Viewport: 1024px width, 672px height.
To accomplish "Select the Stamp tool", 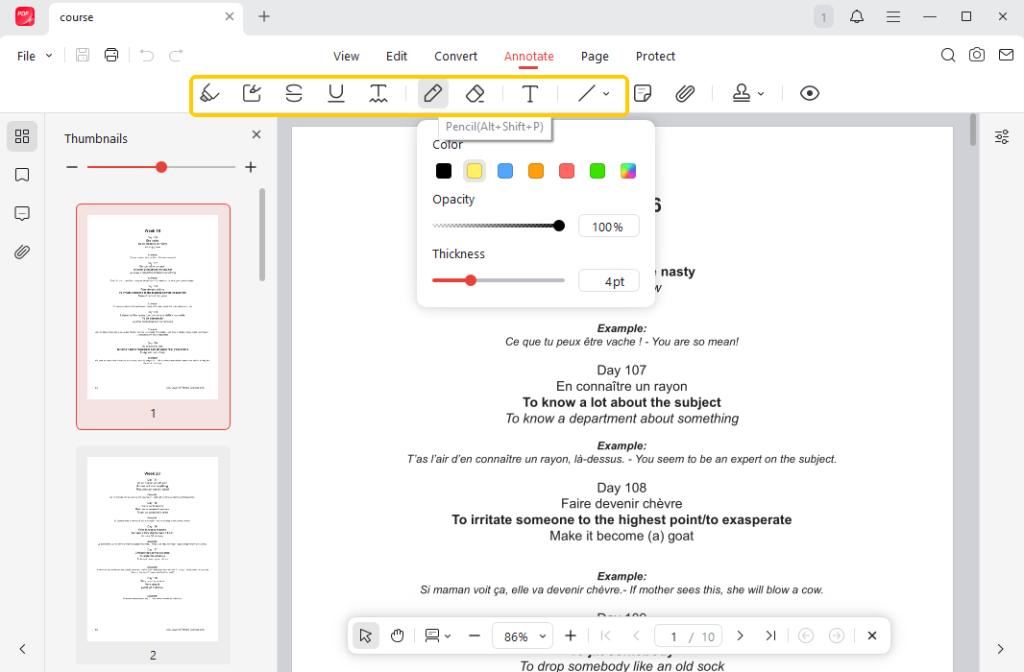I will pyautogui.click(x=741, y=93).
